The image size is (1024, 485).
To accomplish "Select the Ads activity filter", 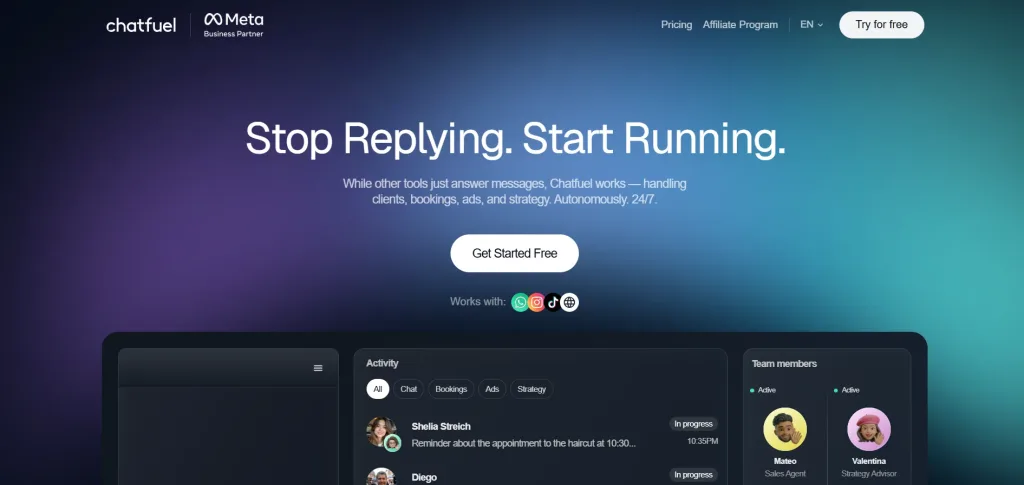I will tap(492, 389).
